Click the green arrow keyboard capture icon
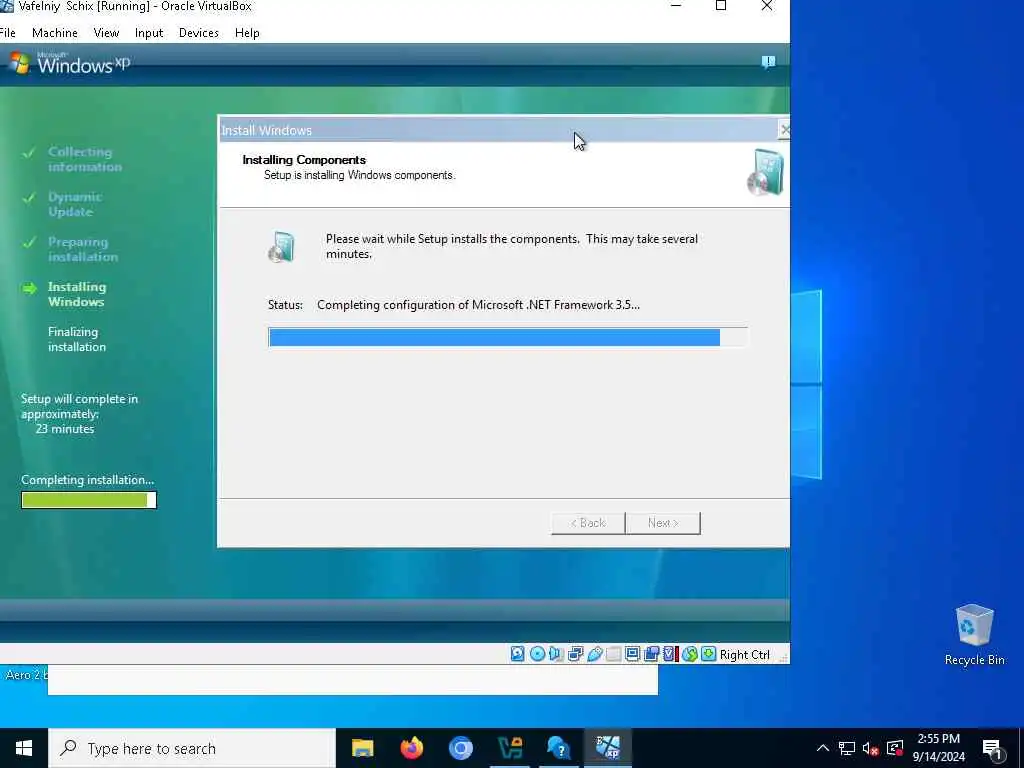 pos(709,654)
